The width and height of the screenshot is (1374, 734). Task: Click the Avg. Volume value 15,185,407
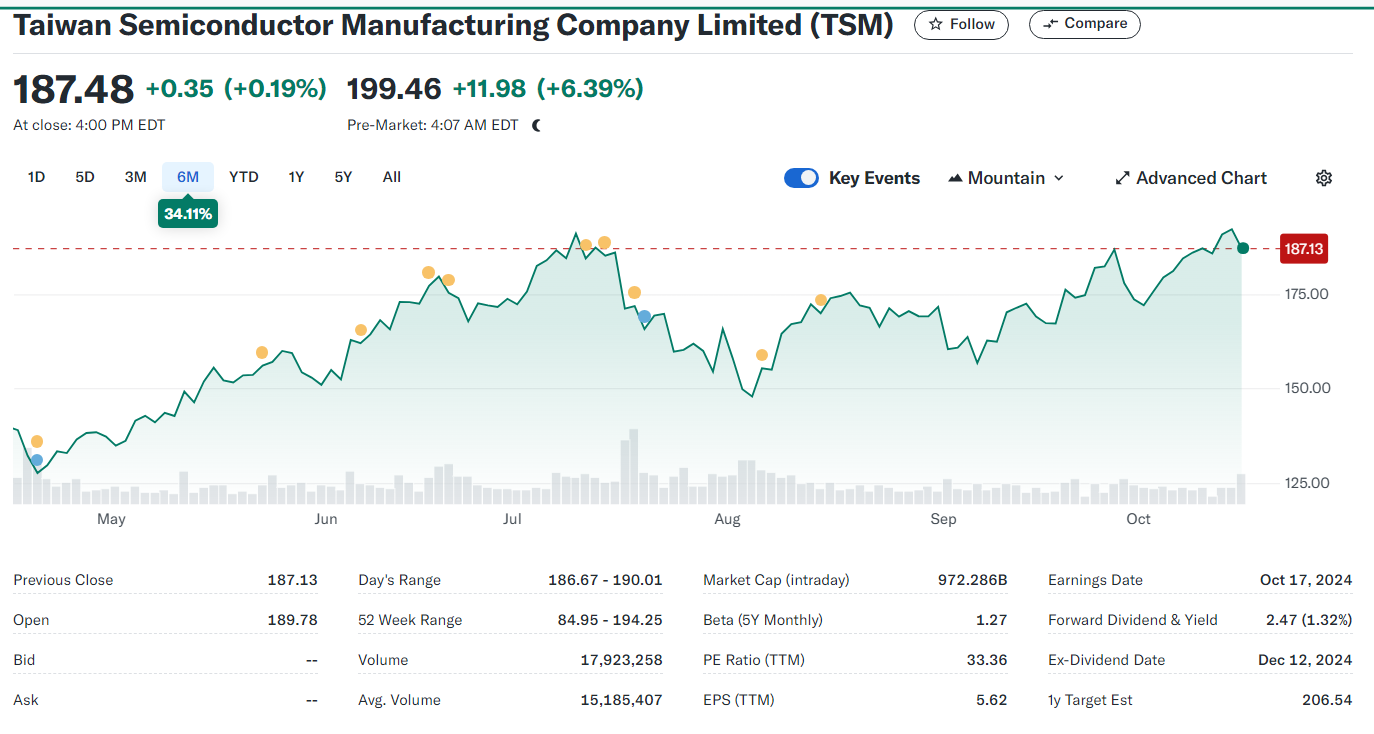(621, 700)
